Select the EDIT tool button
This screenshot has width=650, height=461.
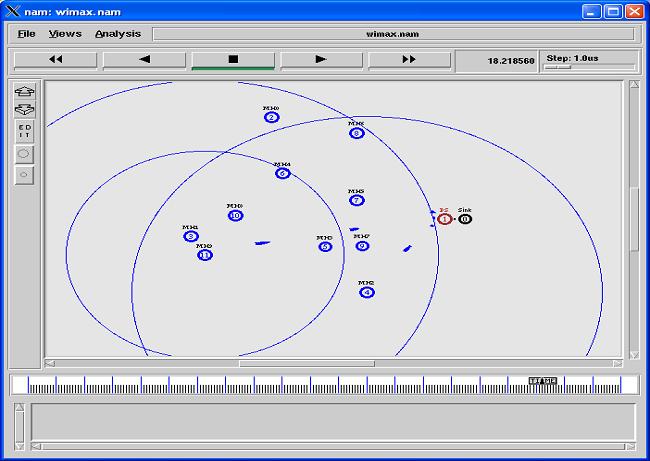click(24, 131)
